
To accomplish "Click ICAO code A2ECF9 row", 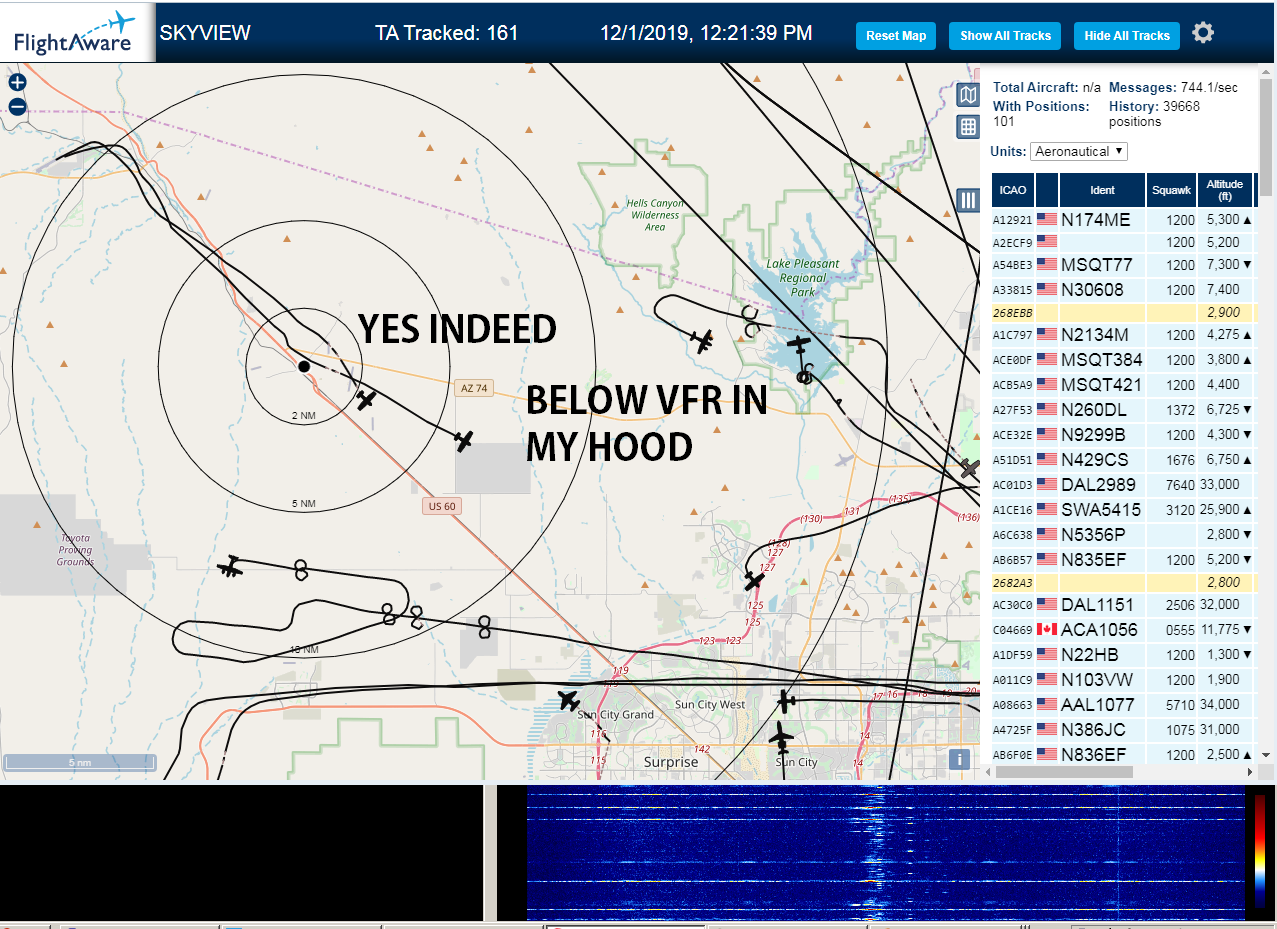I will click(1122, 242).
